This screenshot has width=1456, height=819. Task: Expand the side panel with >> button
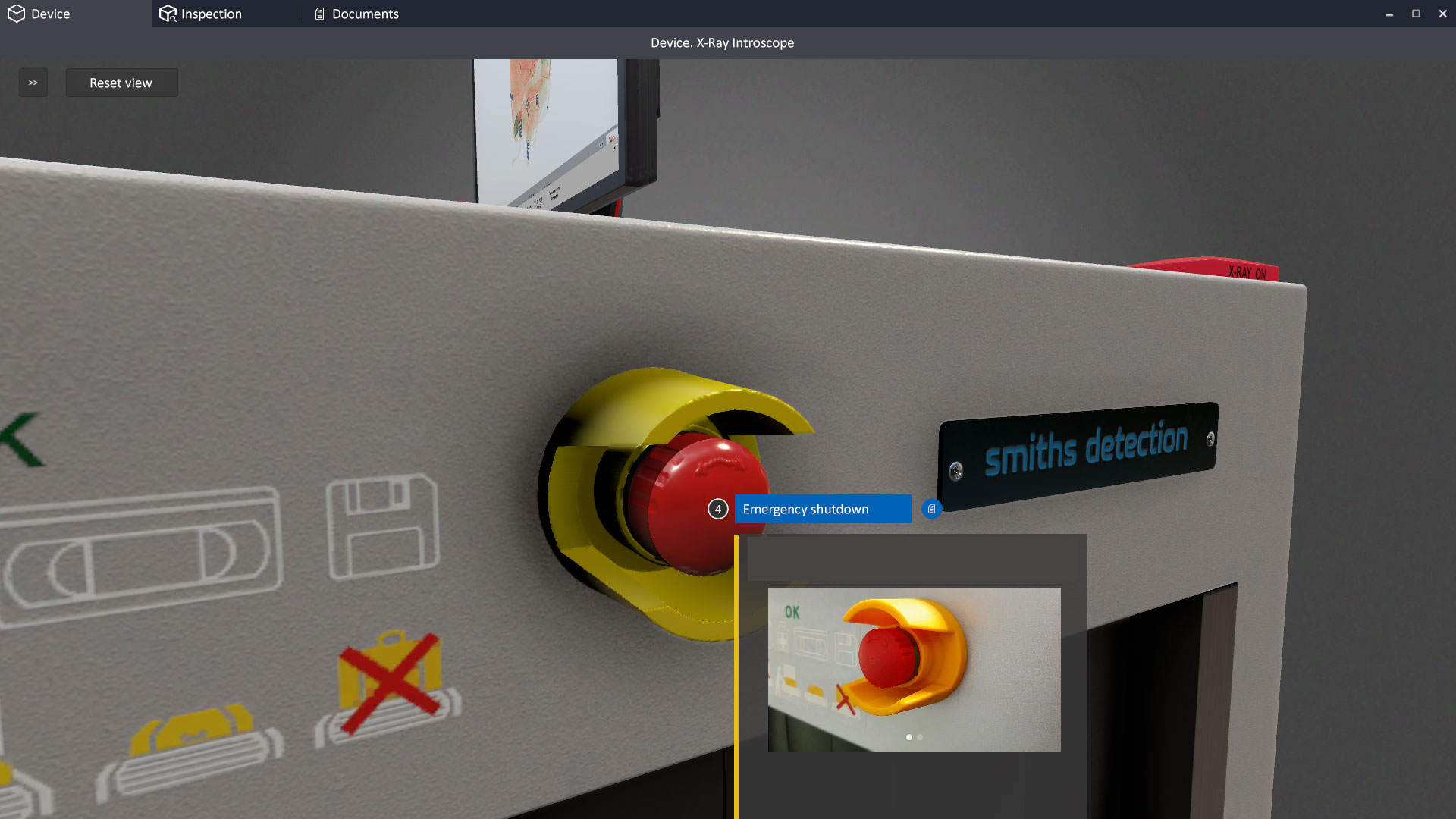click(x=33, y=83)
